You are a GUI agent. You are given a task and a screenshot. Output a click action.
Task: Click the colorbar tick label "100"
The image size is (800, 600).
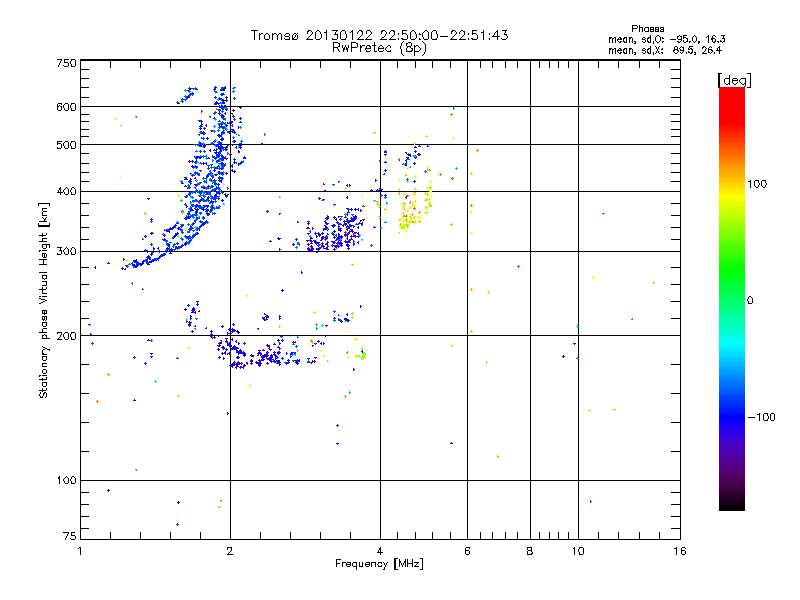tap(757, 184)
